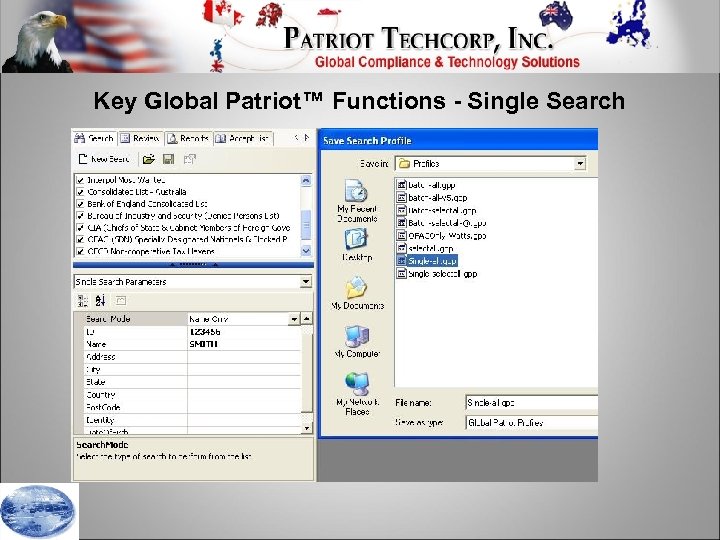Click property grid scroll down arrow

307,428
